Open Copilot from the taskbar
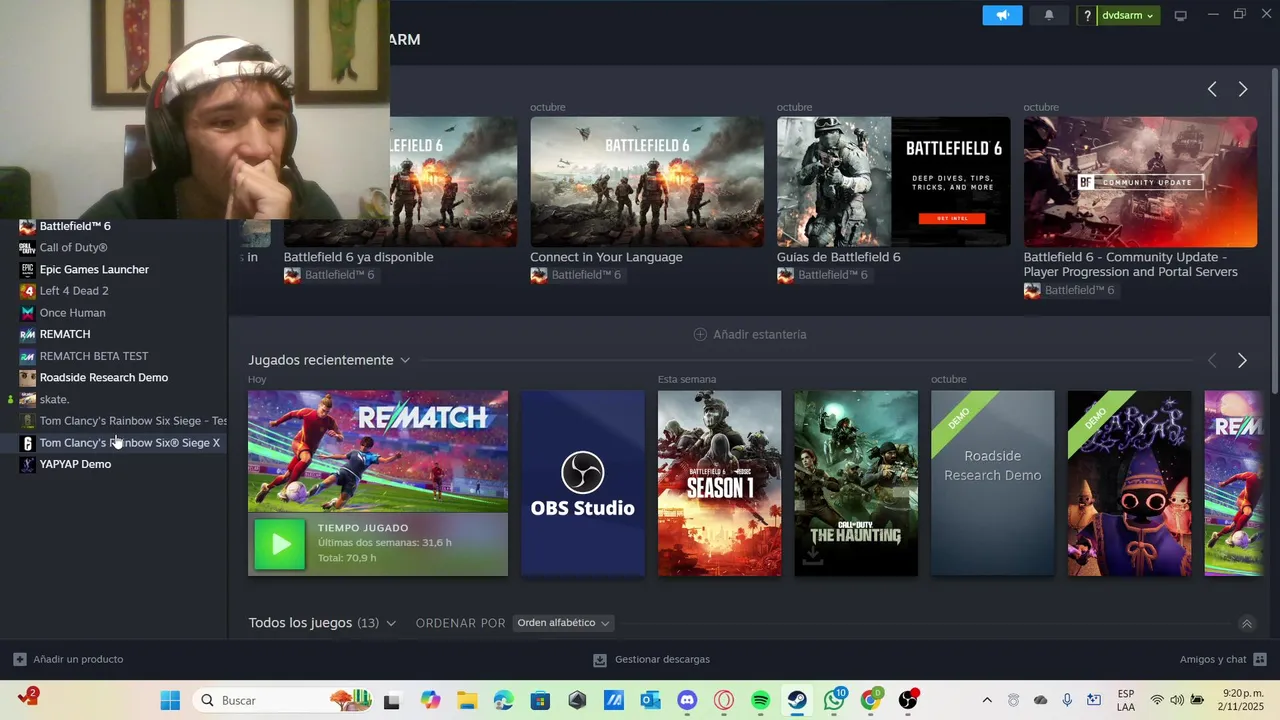The image size is (1280, 720). (430, 700)
